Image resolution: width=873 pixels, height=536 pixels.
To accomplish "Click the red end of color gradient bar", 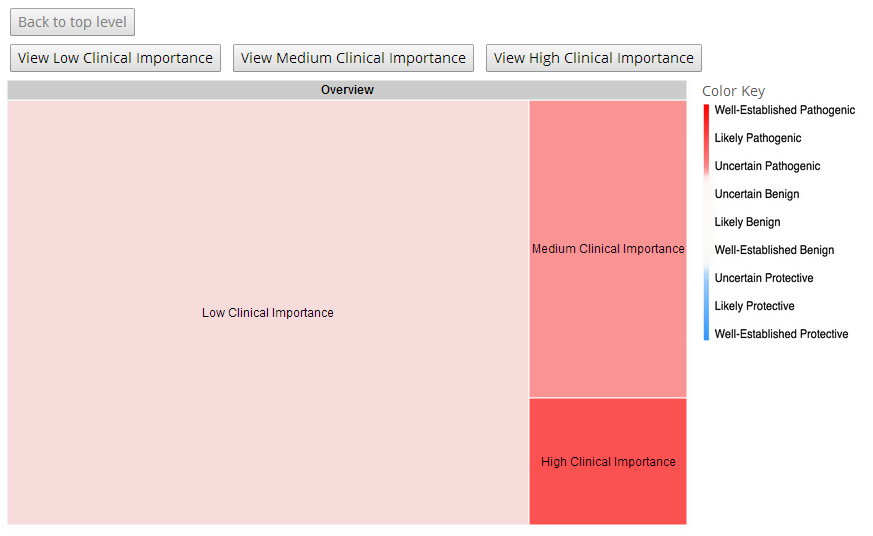I will [707, 110].
